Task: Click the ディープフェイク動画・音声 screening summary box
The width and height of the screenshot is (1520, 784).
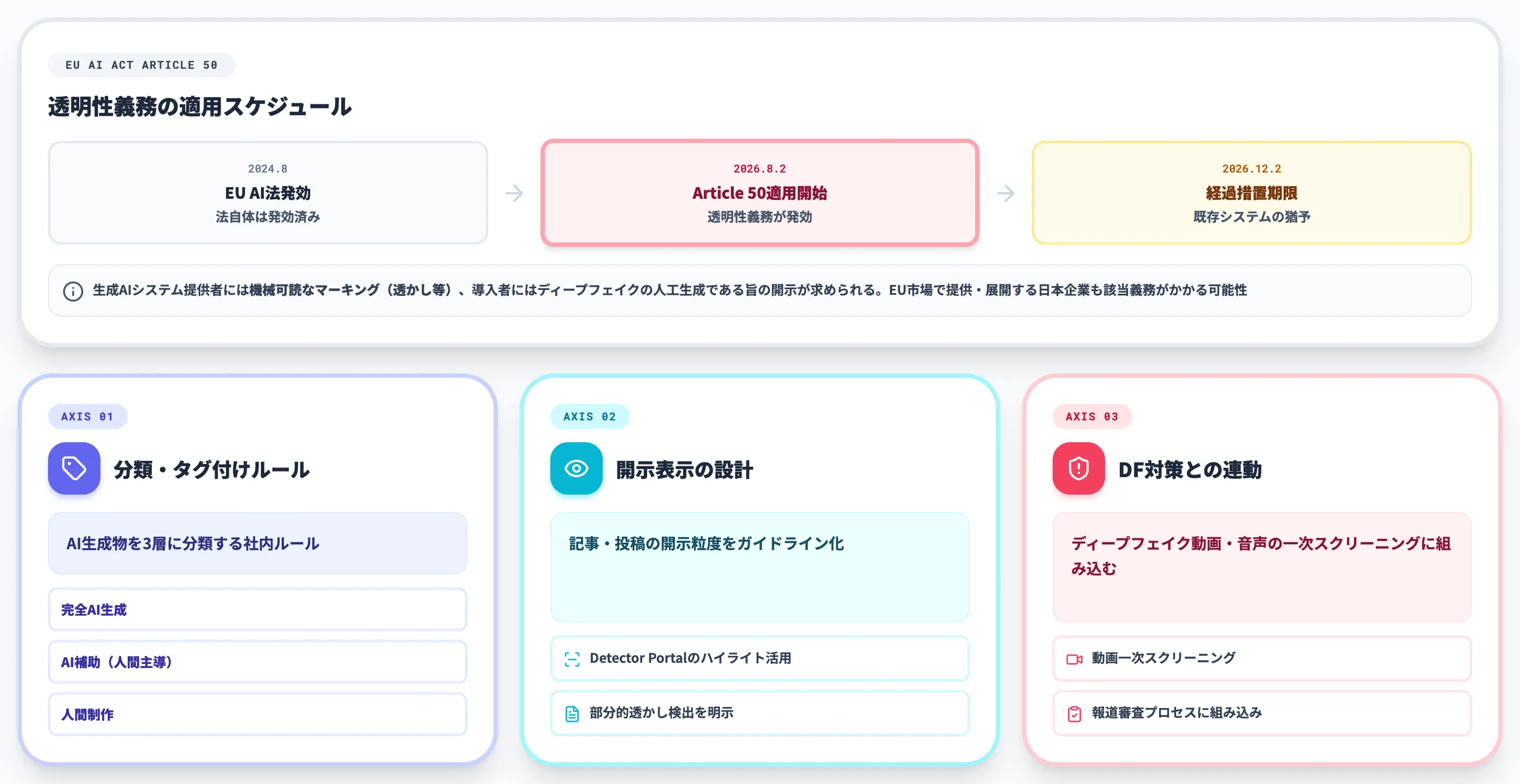Action: pos(1262,567)
